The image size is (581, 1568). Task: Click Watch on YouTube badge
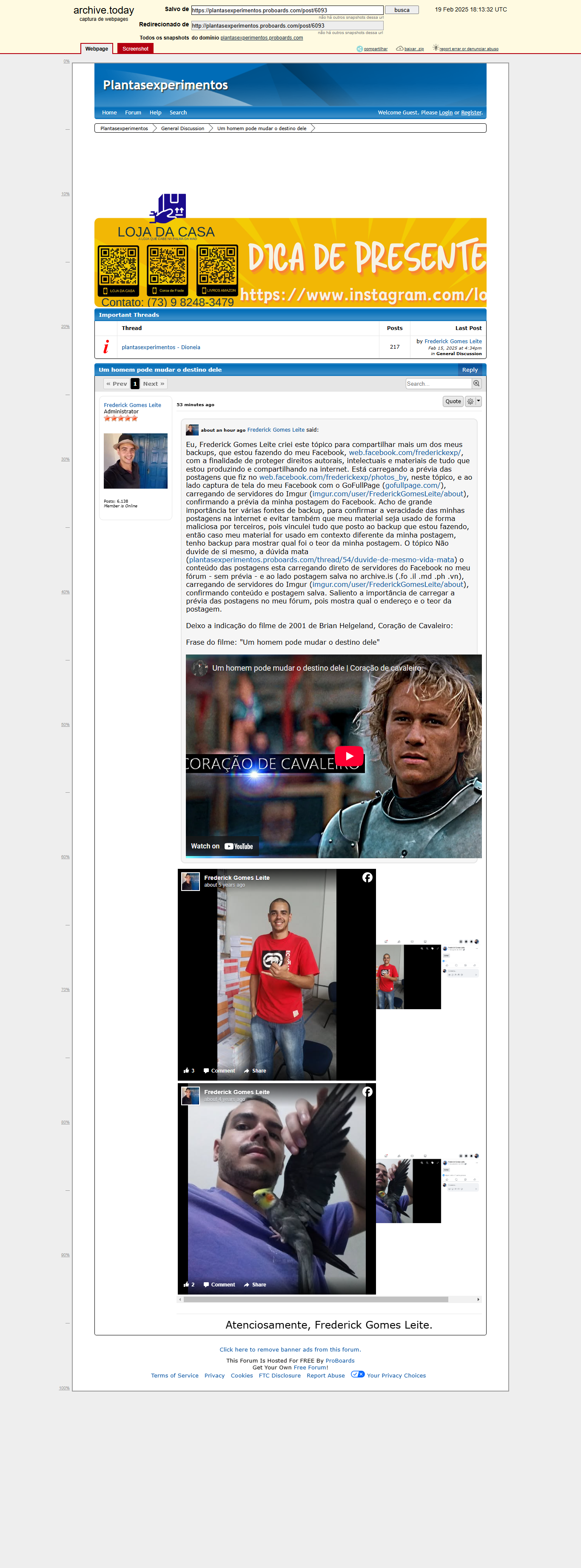(x=222, y=846)
